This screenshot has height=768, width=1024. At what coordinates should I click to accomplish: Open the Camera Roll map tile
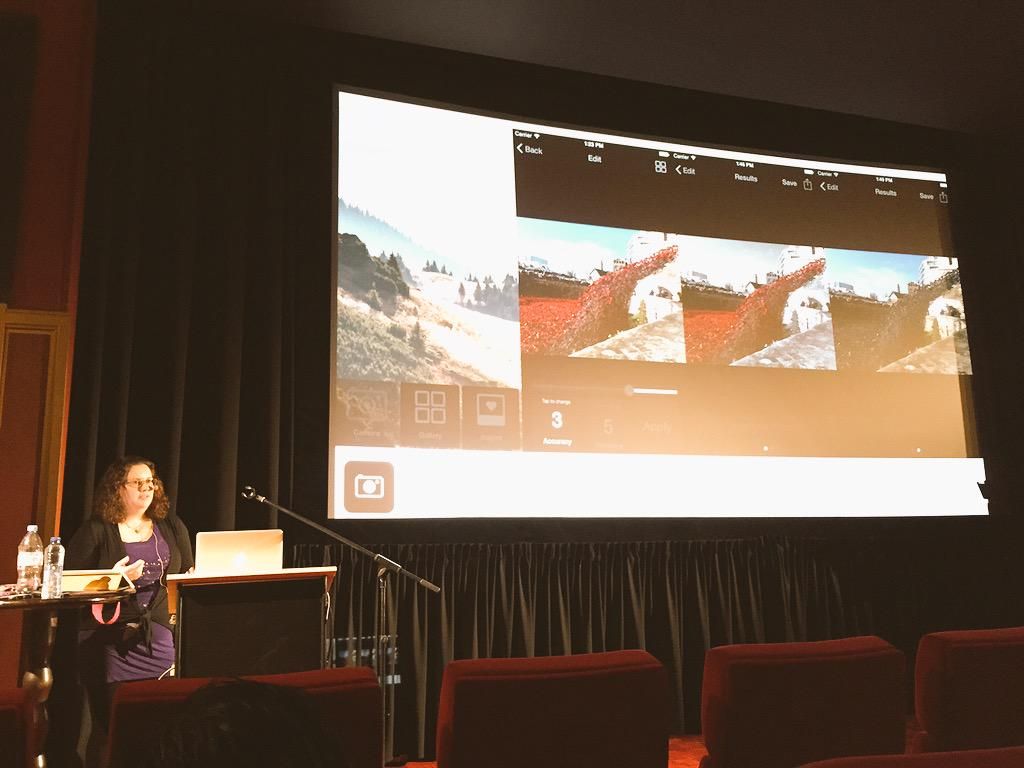[367, 413]
